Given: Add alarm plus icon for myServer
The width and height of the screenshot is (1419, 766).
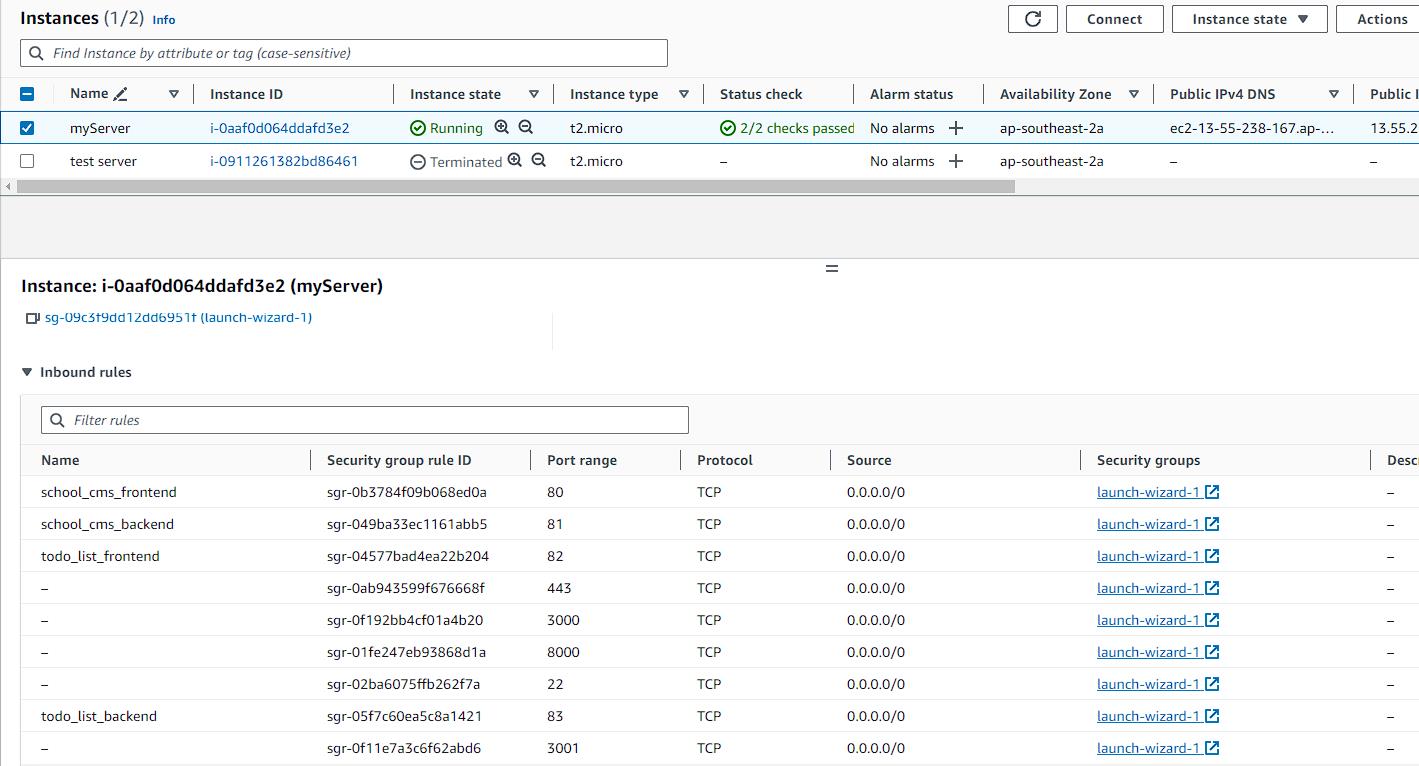Looking at the screenshot, I should 956,128.
